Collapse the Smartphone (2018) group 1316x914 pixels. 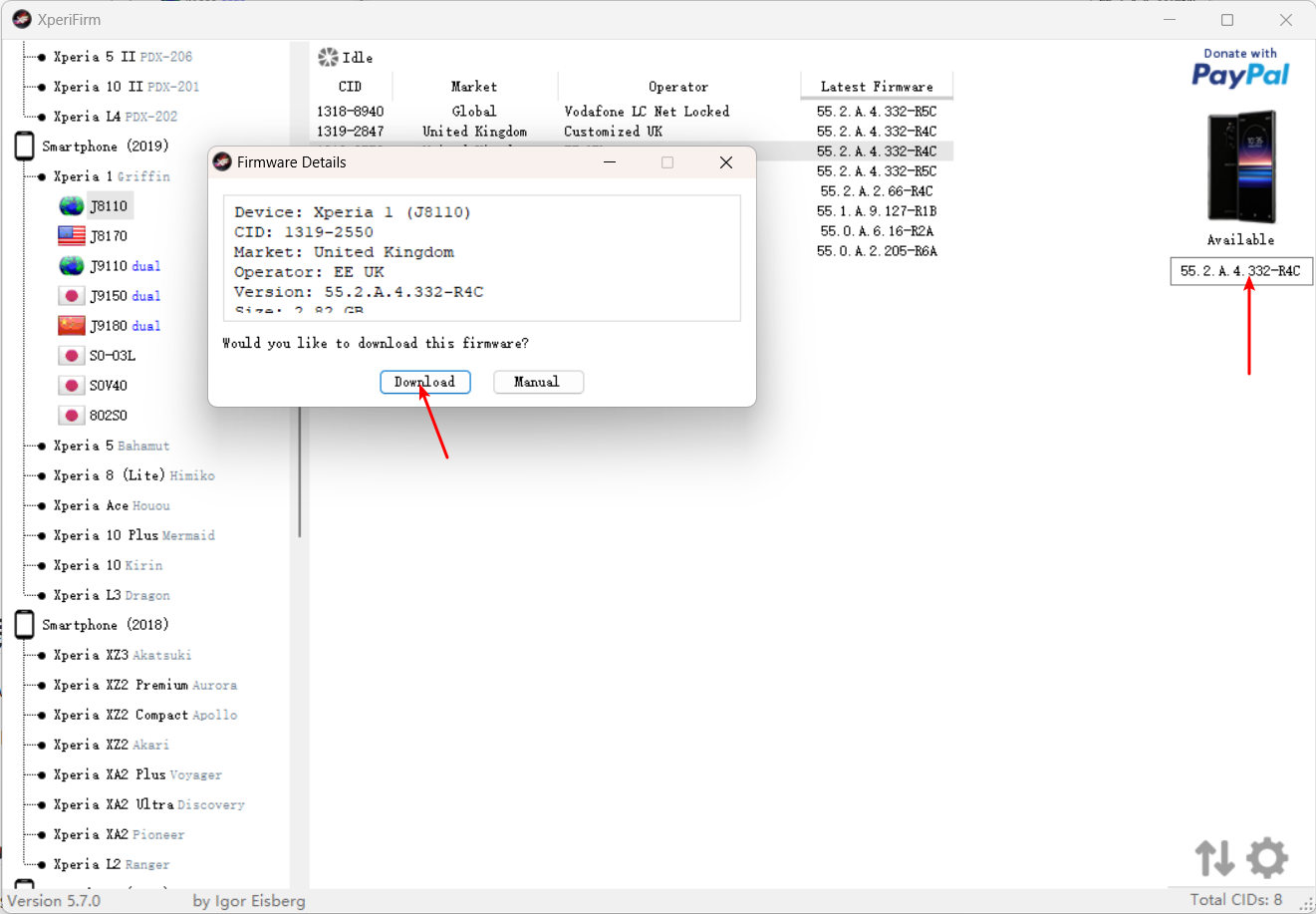coord(106,625)
